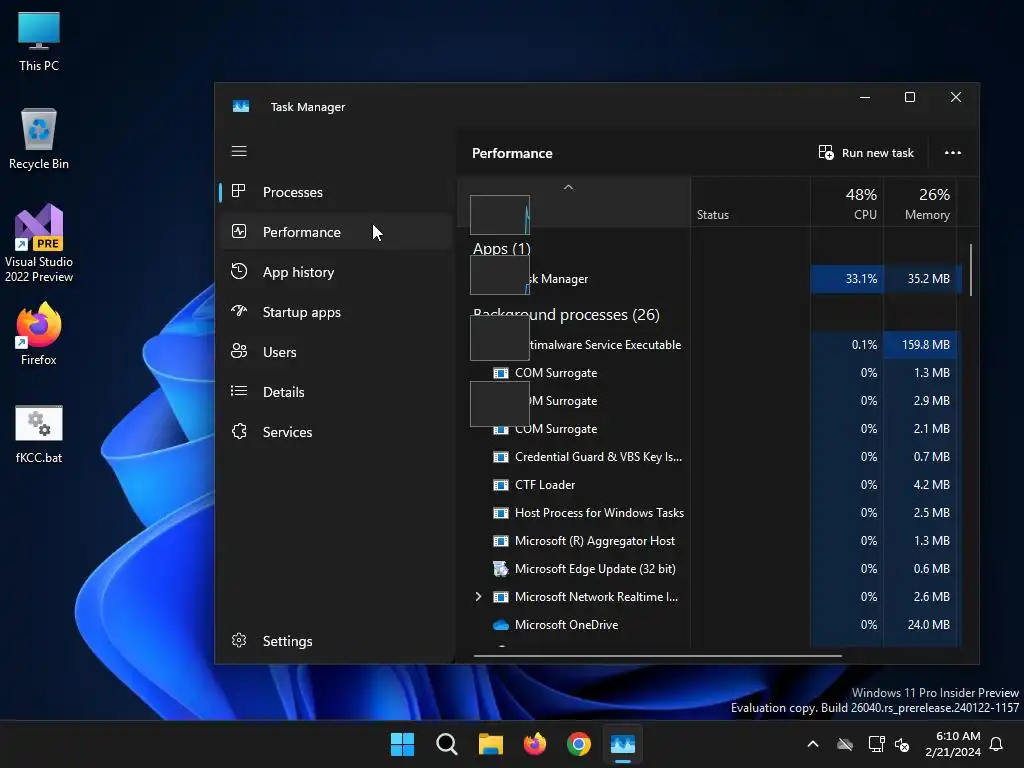1024x768 pixels.
Task: Select the Firefox desktop shortcut
Action: coord(39,334)
